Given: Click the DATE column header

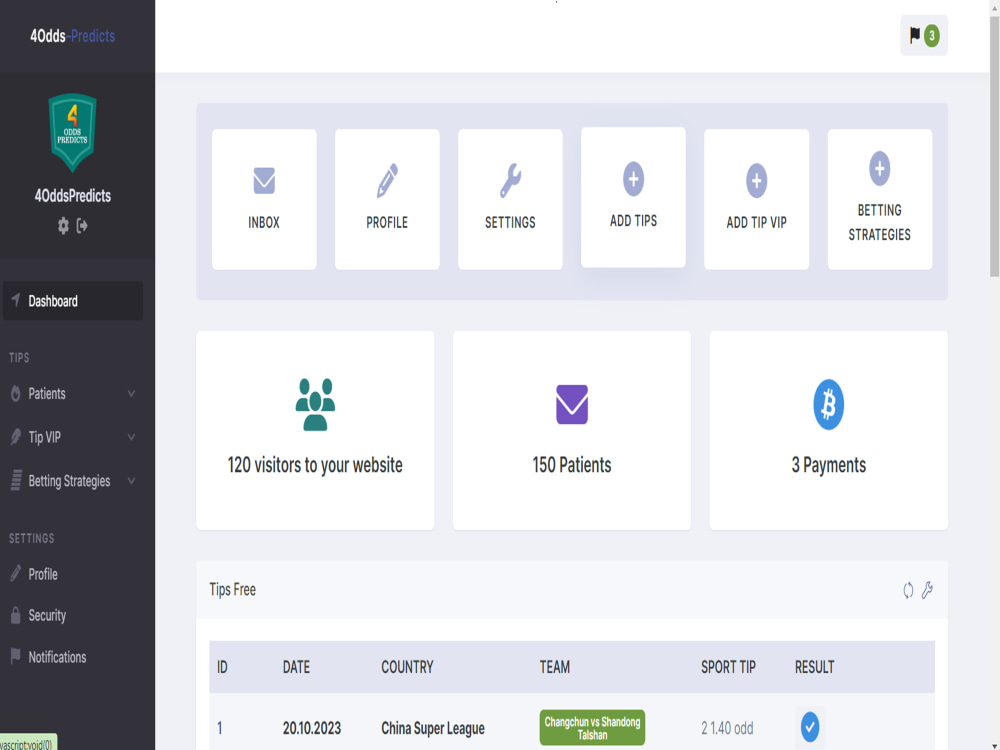Looking at the screenshot, I should pyautogui.click(x=297, y=667).
